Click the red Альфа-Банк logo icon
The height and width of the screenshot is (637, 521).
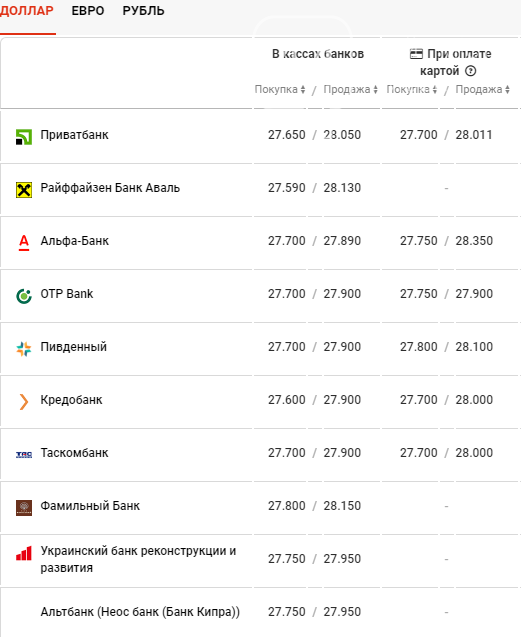24,243
